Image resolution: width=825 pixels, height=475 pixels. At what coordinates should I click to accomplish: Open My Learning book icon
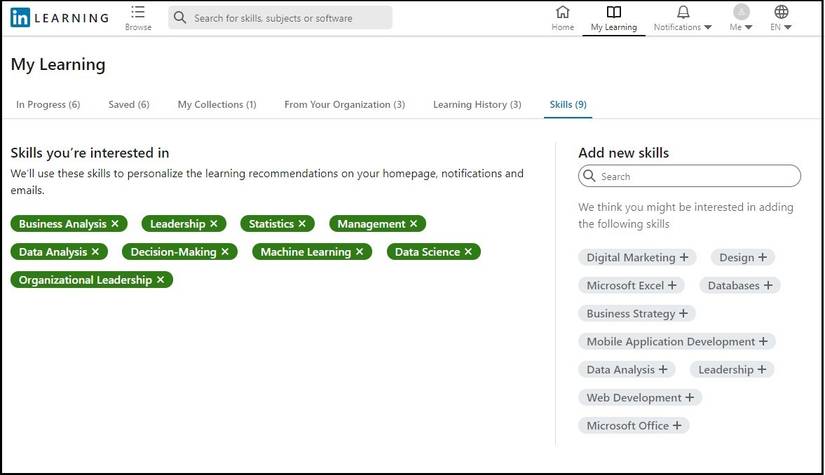(613, 12)
